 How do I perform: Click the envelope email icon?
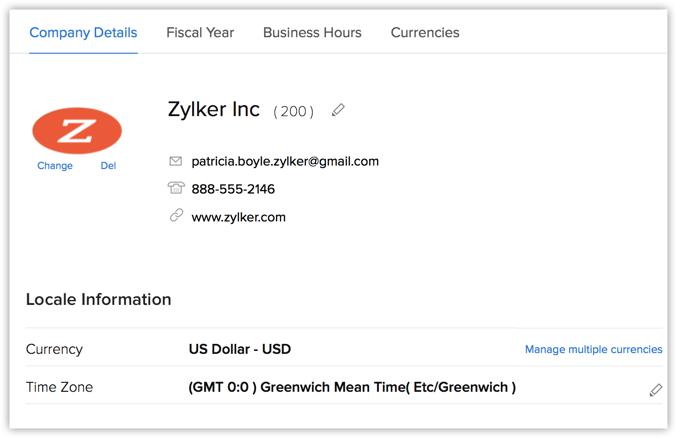click(x=175, y=161)
